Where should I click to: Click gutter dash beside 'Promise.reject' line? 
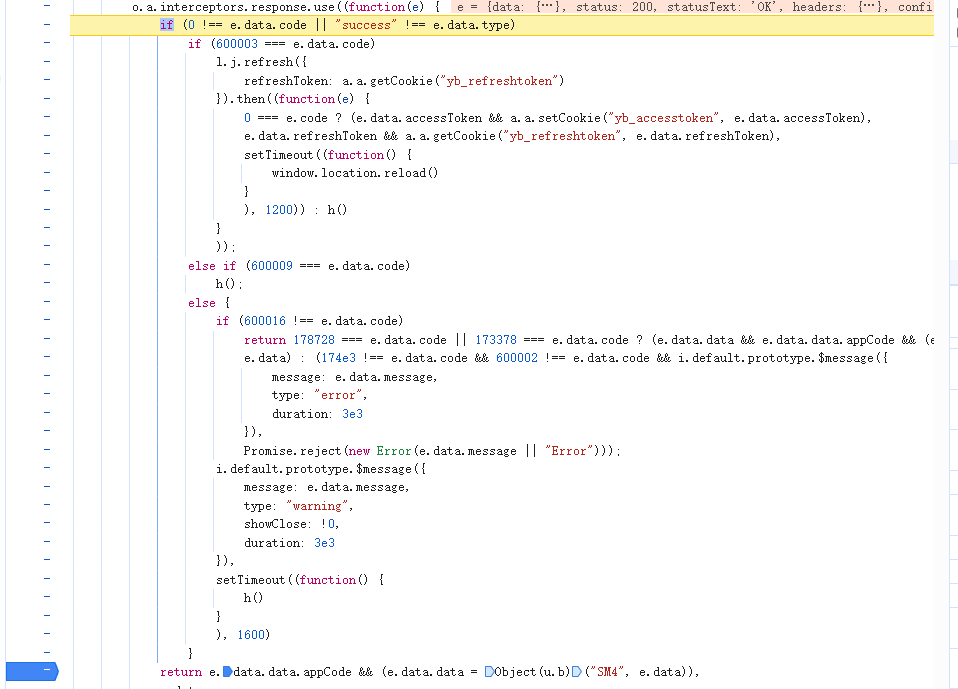[x=47, y=450]
